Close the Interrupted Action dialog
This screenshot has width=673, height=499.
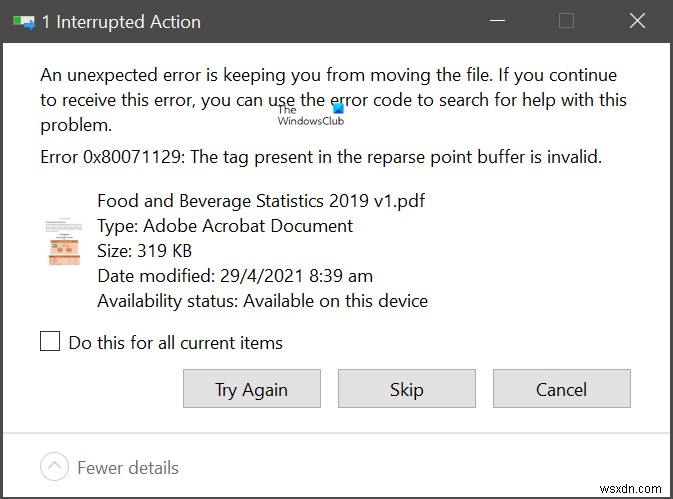pyautogui.click(x=636, y=21)
